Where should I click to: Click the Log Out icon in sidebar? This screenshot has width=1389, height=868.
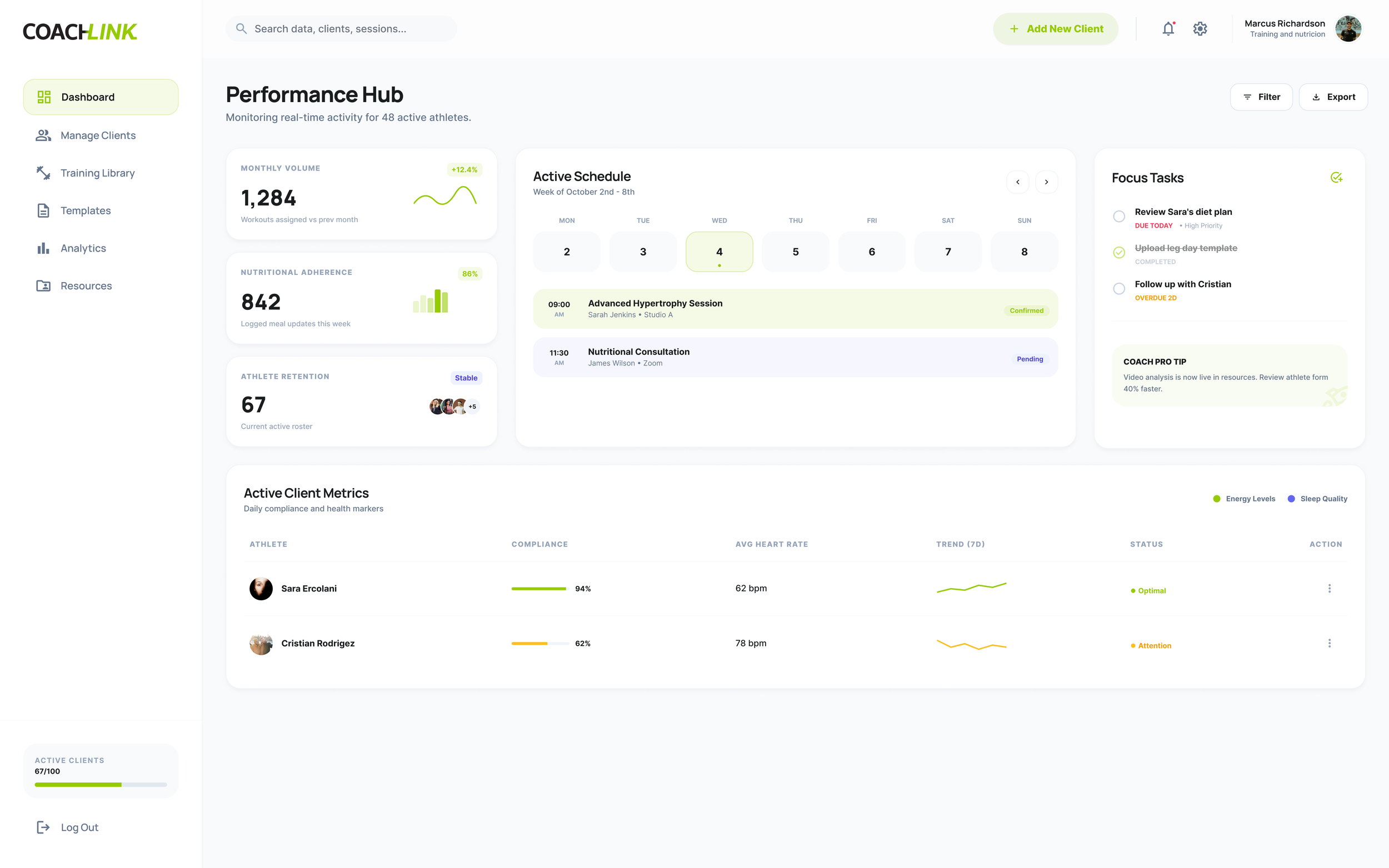pyautogui.click(x=43, y=827)
